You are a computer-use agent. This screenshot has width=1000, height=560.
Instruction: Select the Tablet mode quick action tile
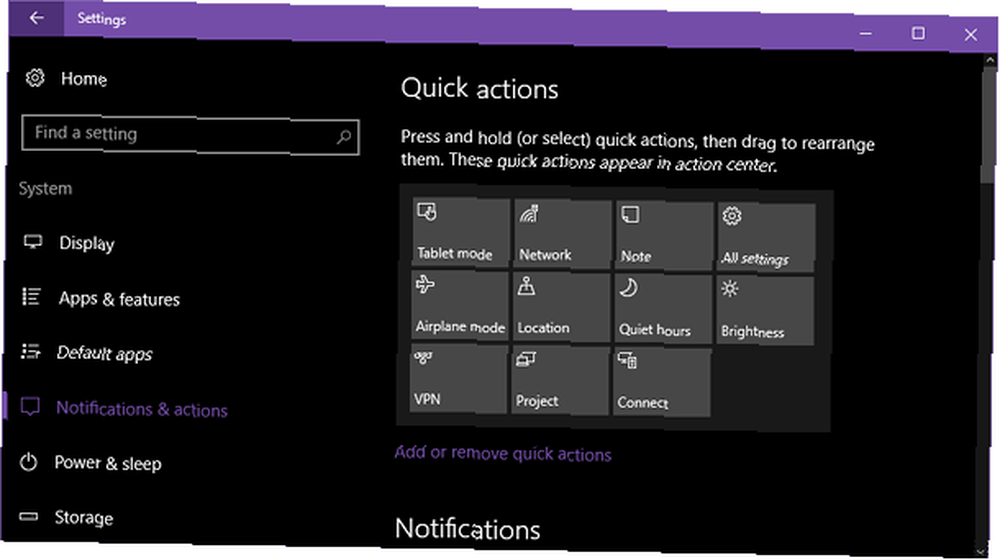tap(460, 232)
